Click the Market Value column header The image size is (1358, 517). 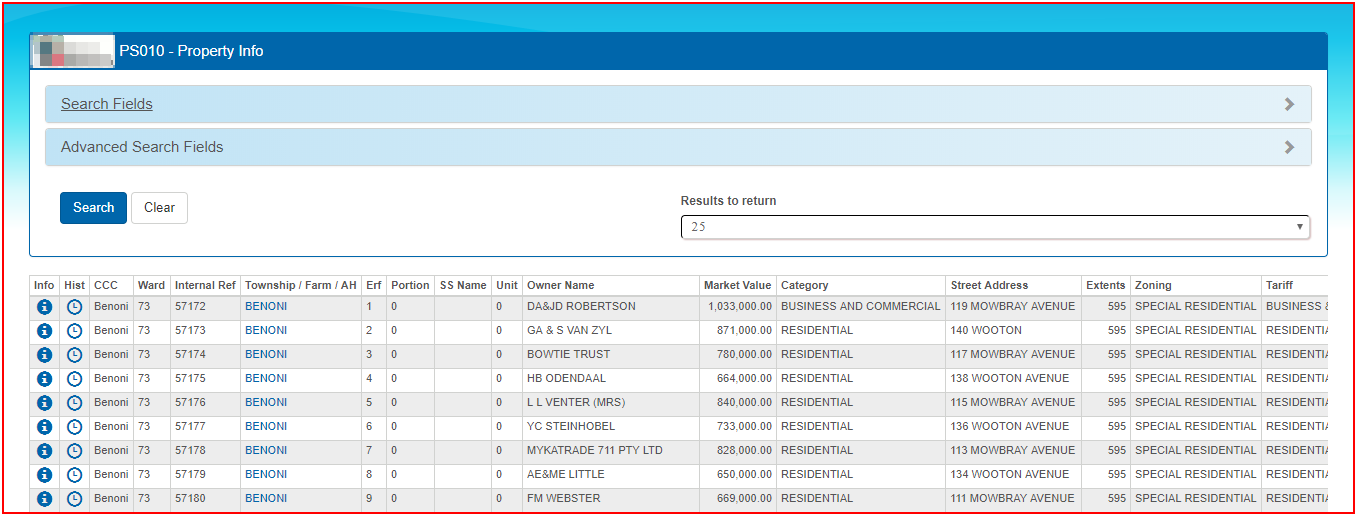(737, 285)
